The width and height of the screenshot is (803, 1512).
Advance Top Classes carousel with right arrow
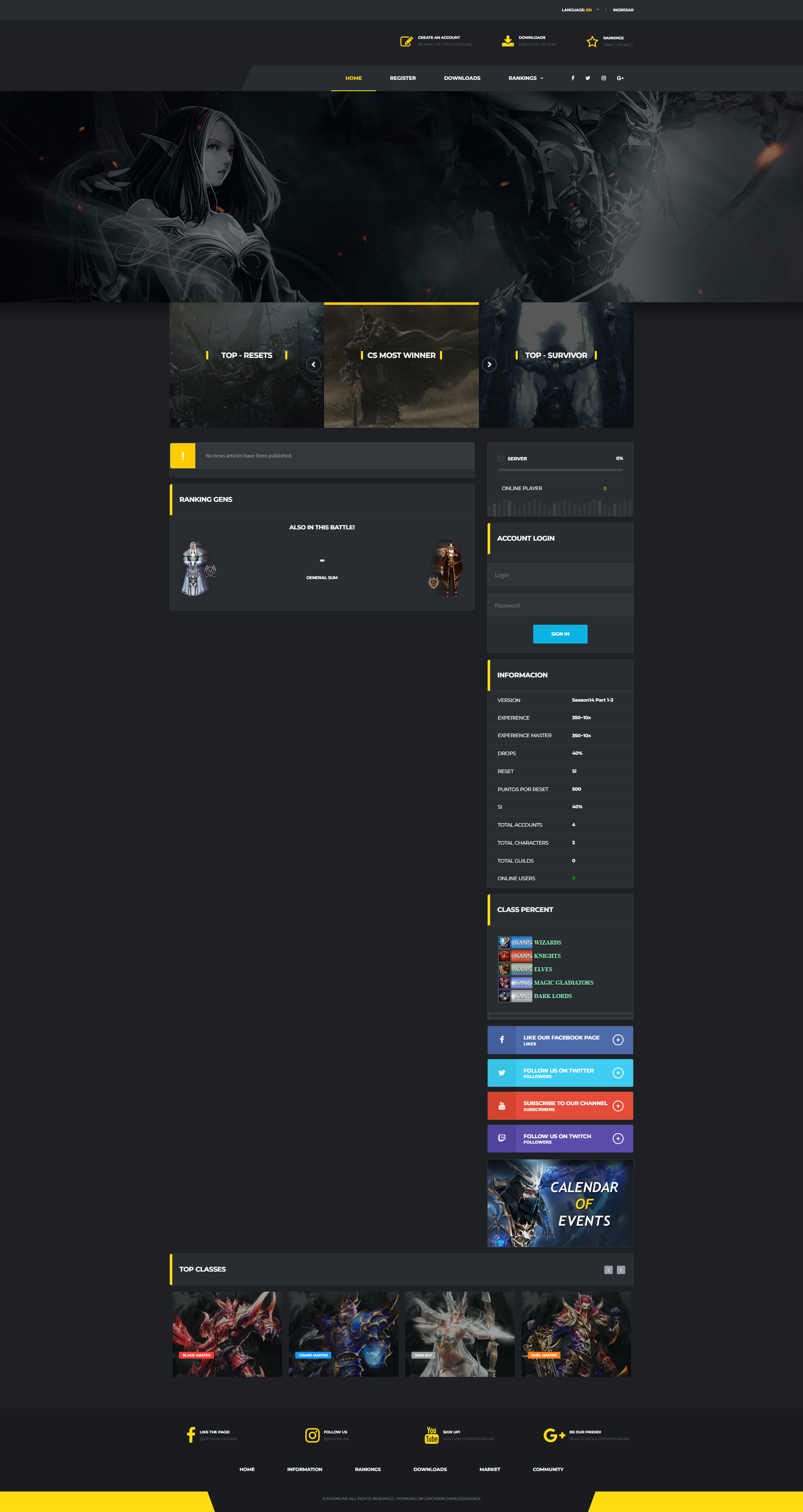pos(621,1269)
